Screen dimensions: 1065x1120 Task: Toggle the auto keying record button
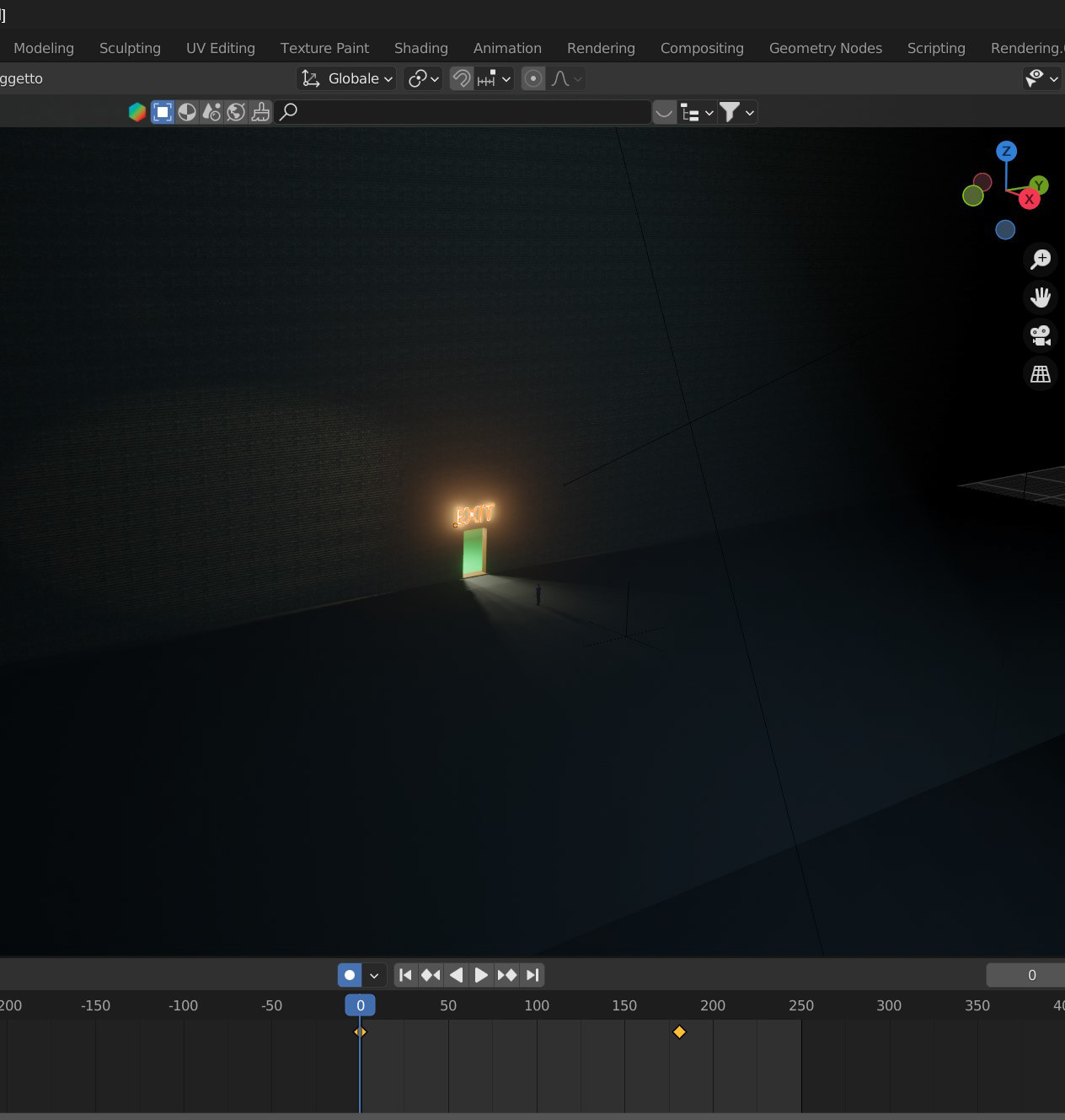[x=350, y=975]
